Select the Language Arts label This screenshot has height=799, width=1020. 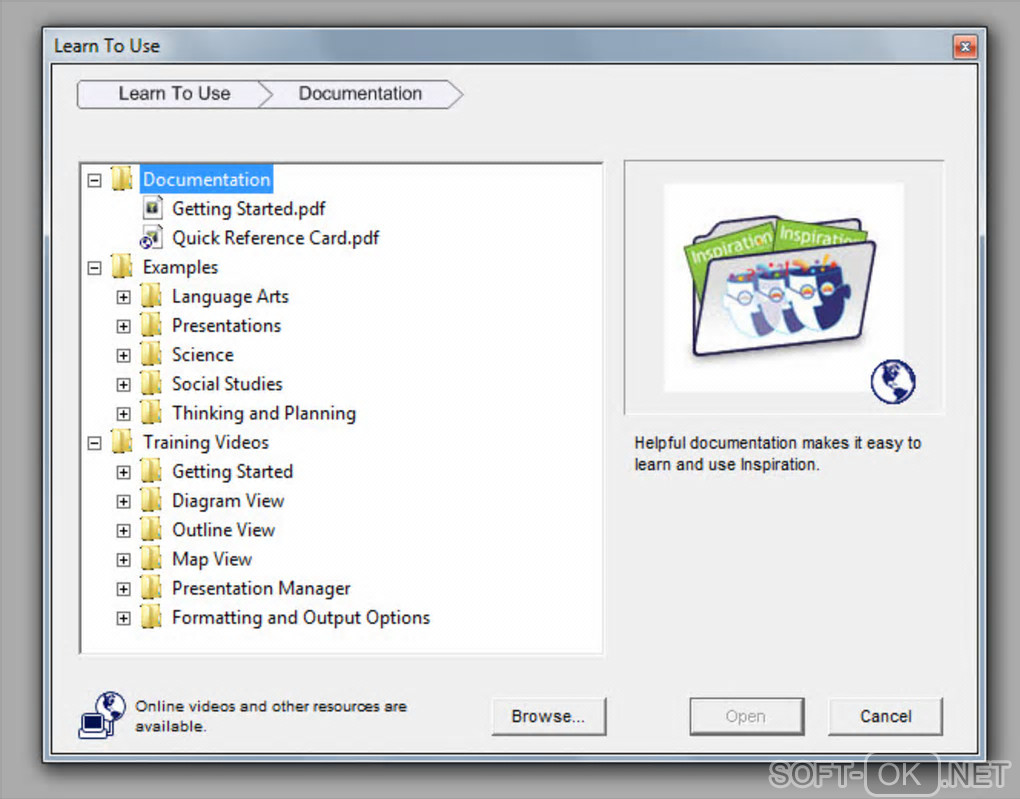[230, 297]
